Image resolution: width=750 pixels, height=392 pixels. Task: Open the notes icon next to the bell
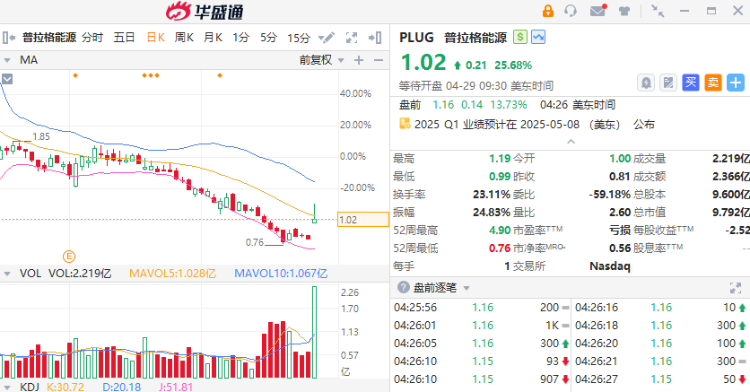tap(668, 83)
